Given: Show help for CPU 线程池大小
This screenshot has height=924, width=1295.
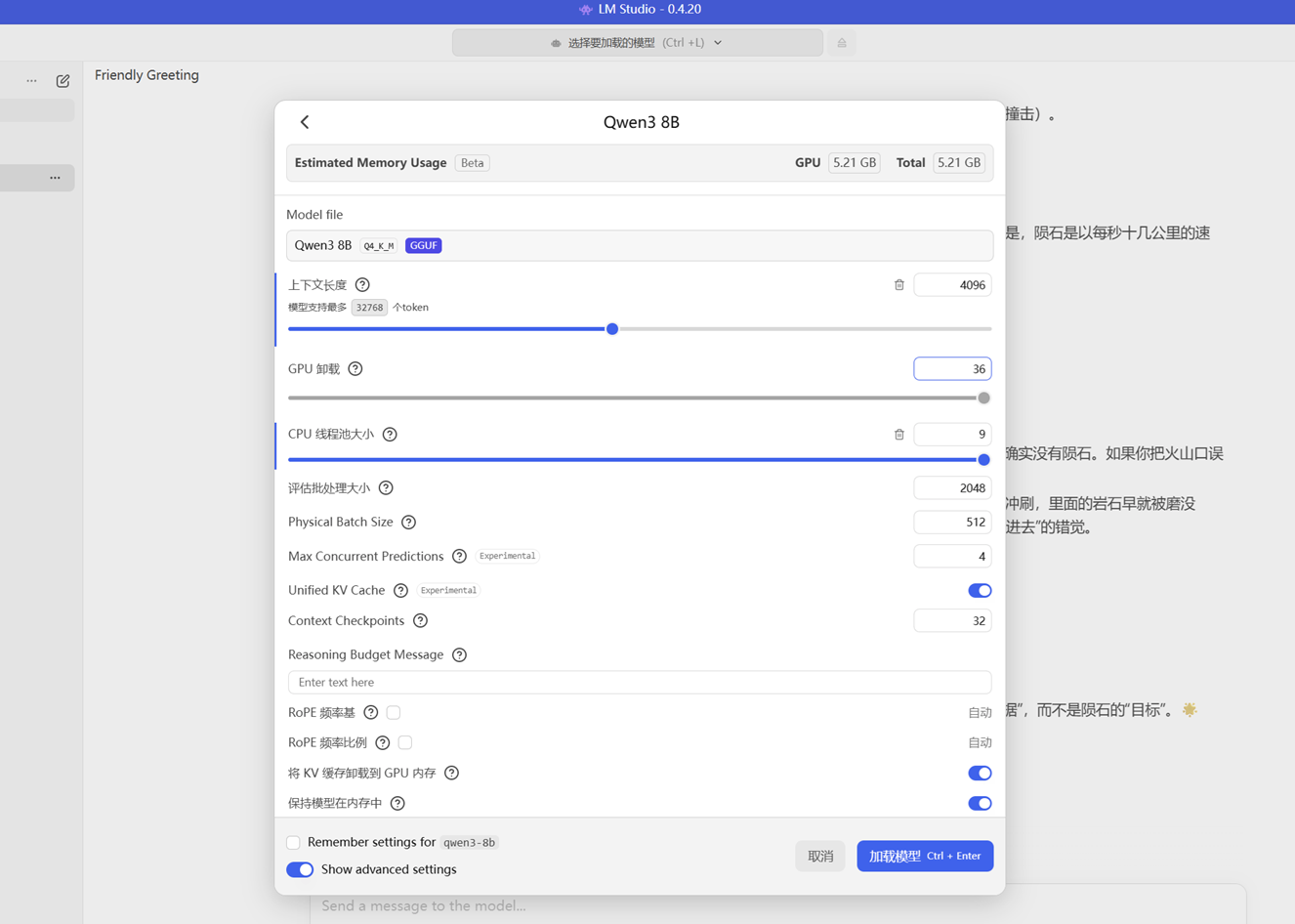Looking at the screenshot, I should point(390,435).
